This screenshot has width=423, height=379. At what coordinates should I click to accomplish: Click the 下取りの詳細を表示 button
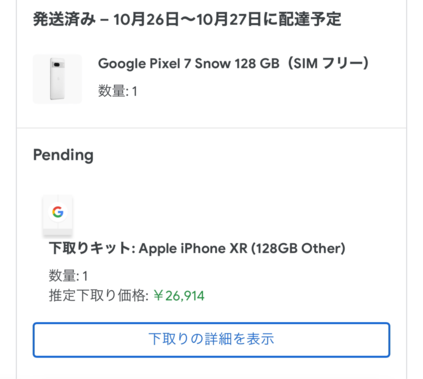[x=211, y=340]
